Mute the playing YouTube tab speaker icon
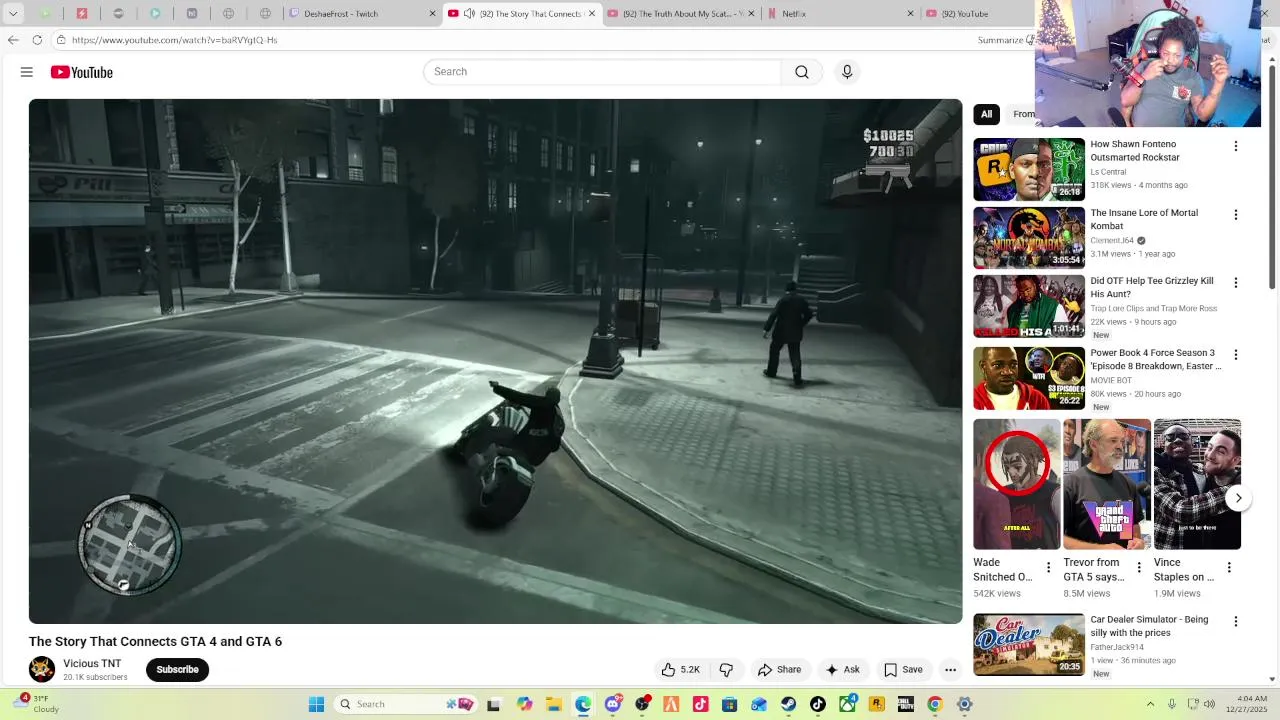Viewport: 1280px width, 720px height. coord(470,14)
